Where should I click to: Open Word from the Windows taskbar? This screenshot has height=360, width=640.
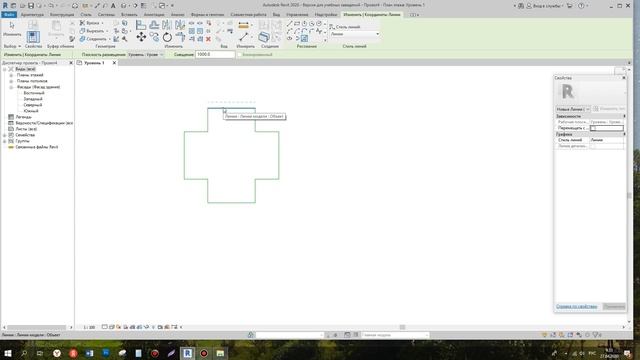pos(89,353)
